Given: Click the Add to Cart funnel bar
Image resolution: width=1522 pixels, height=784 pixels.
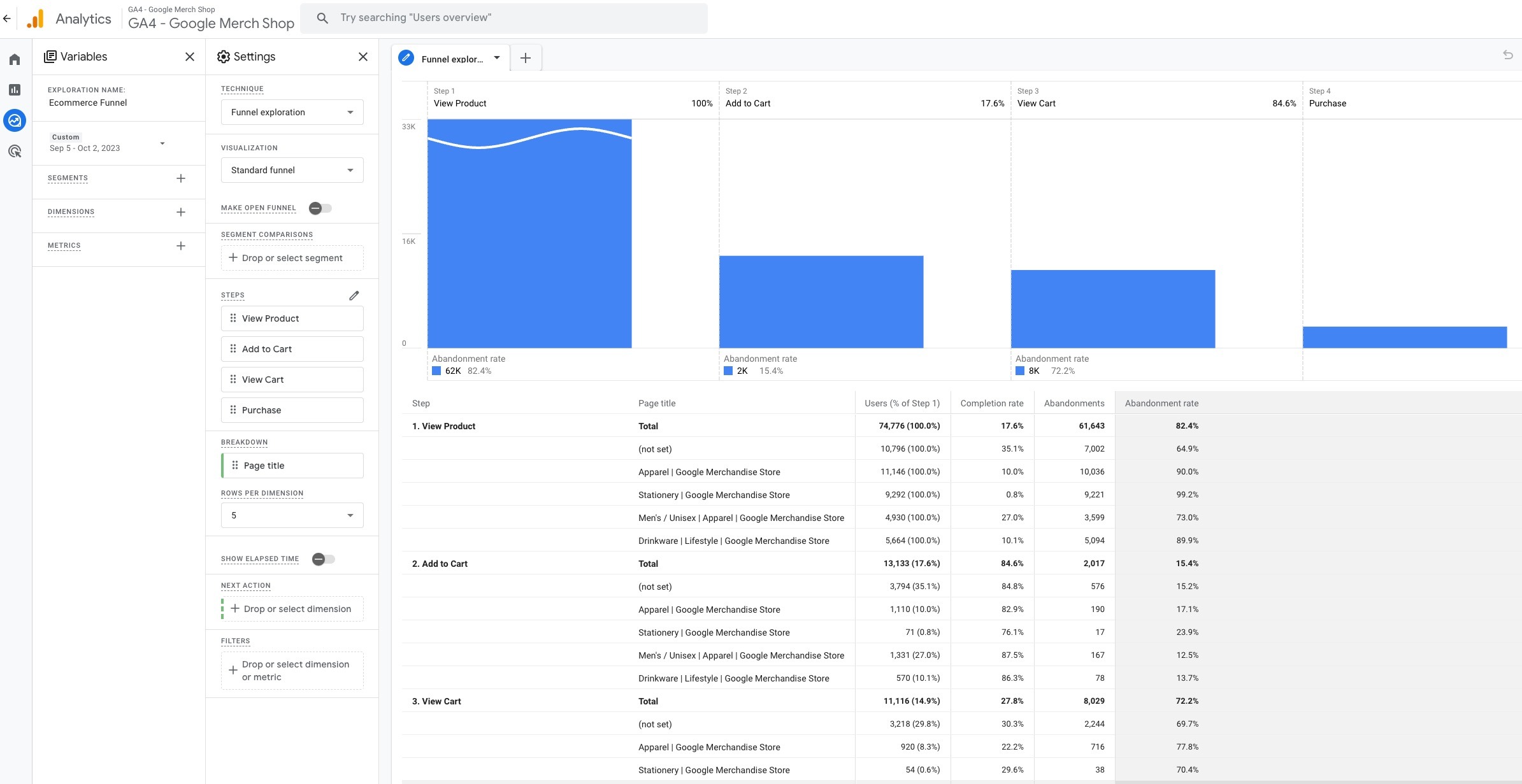Looking at the screenshot, I should point(821,302).
